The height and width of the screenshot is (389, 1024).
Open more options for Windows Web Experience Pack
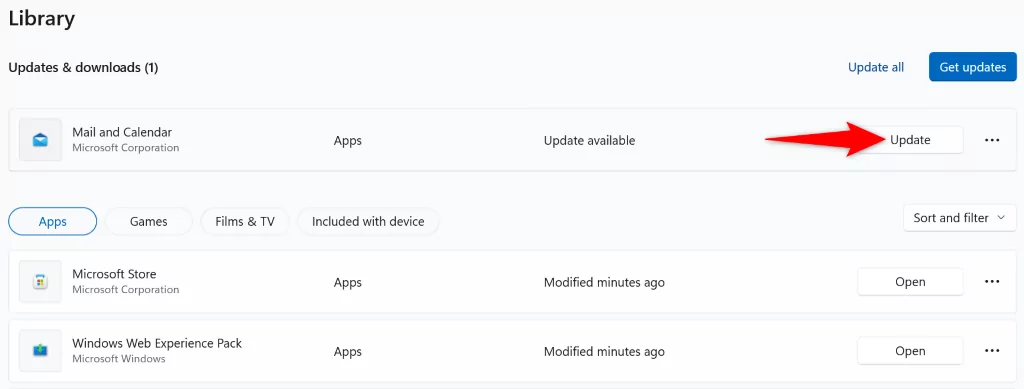click(992, 350)
